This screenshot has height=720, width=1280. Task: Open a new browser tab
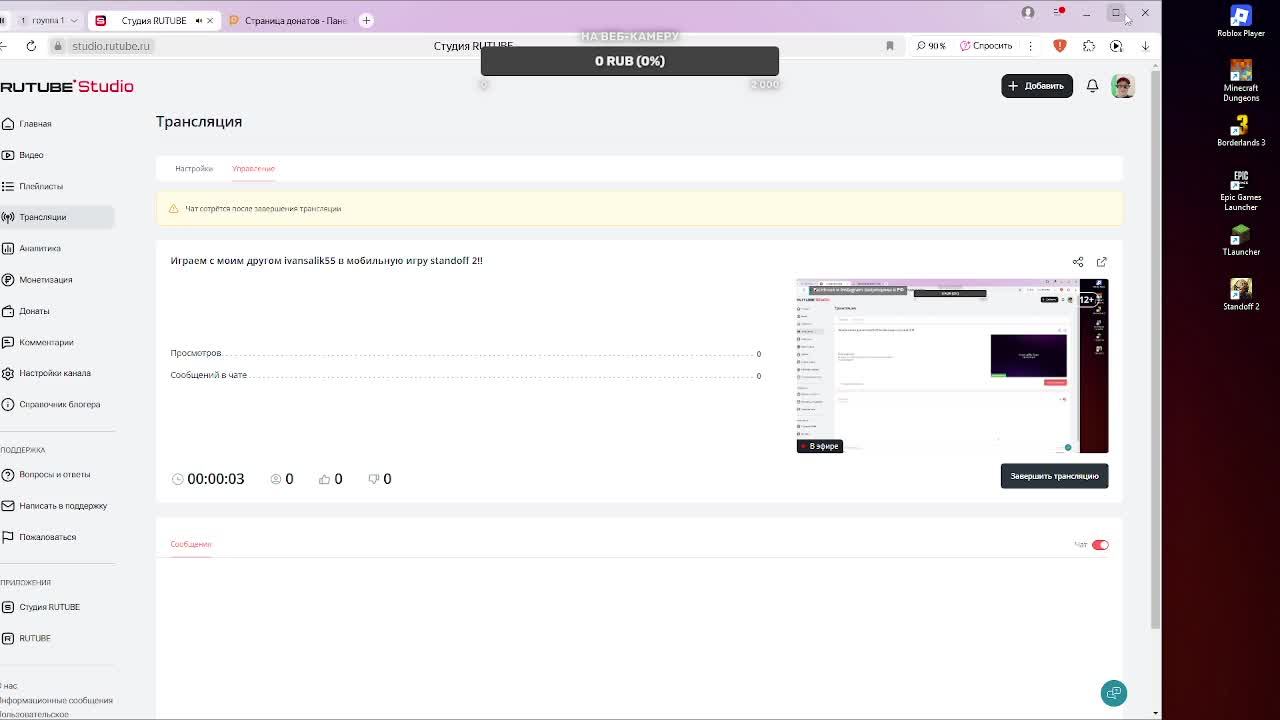(366, 20)
